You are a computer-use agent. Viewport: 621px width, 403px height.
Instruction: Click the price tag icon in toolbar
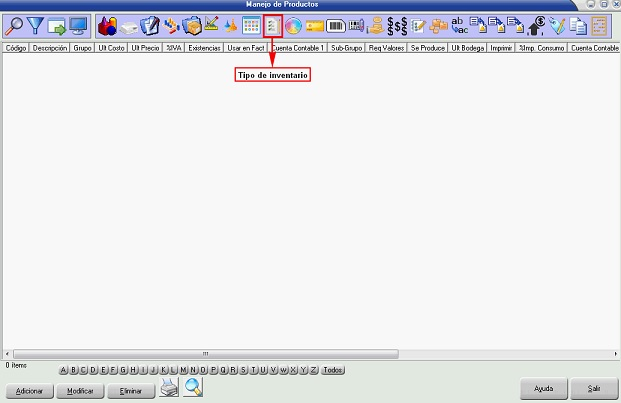coord(314,26)
